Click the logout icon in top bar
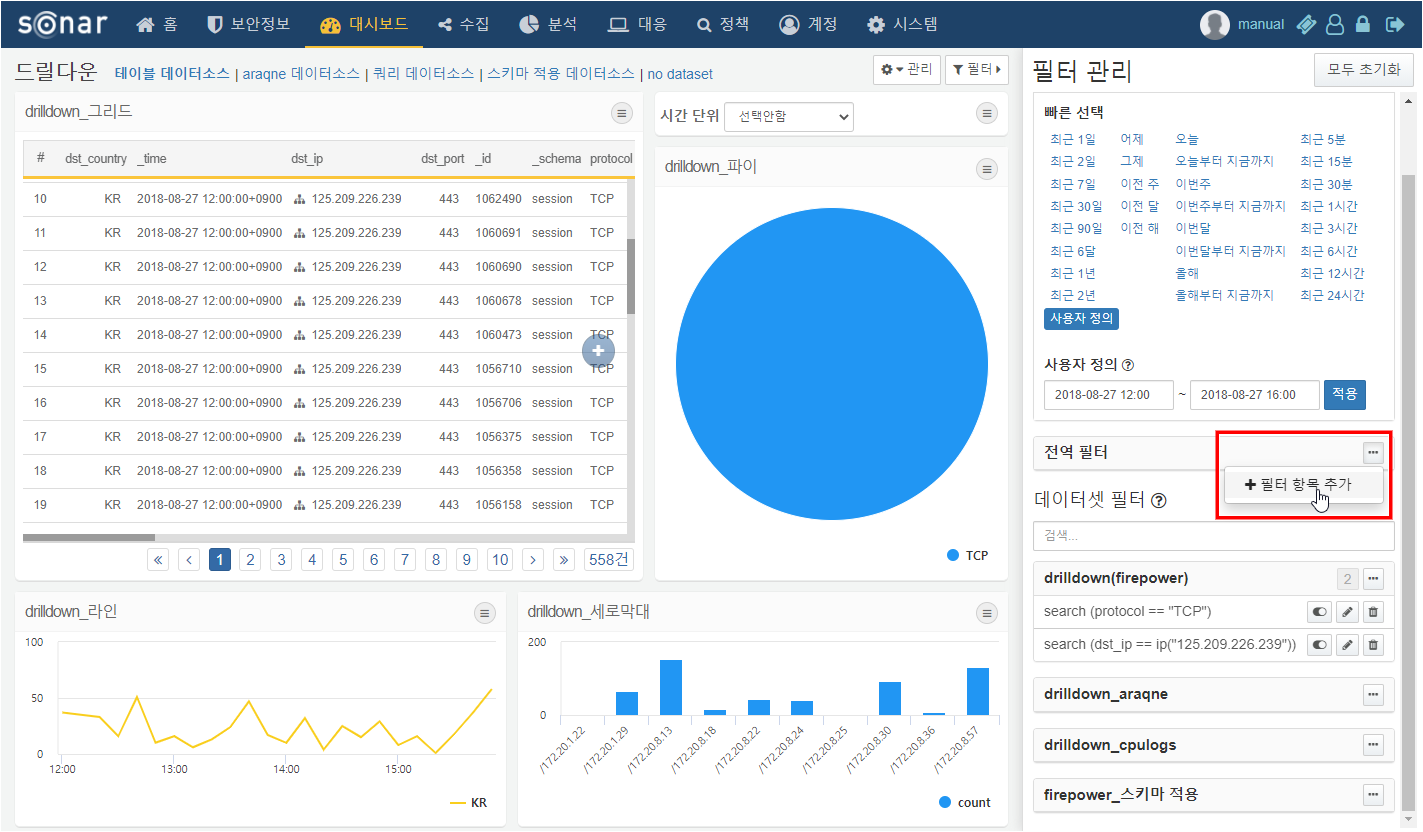Image resolution: width=1423 pixels, height=832 pixels. [1394, 24]
